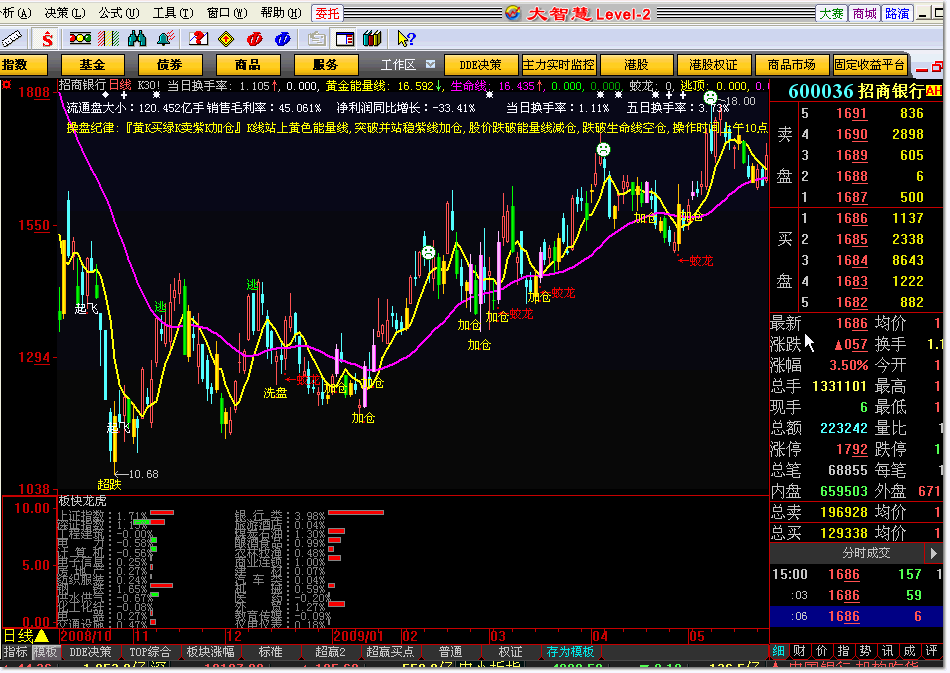Switch to the 细 detail tab
Image resolution: width=950 pixels, height=673 pixels.
click(x=779, y=651)
